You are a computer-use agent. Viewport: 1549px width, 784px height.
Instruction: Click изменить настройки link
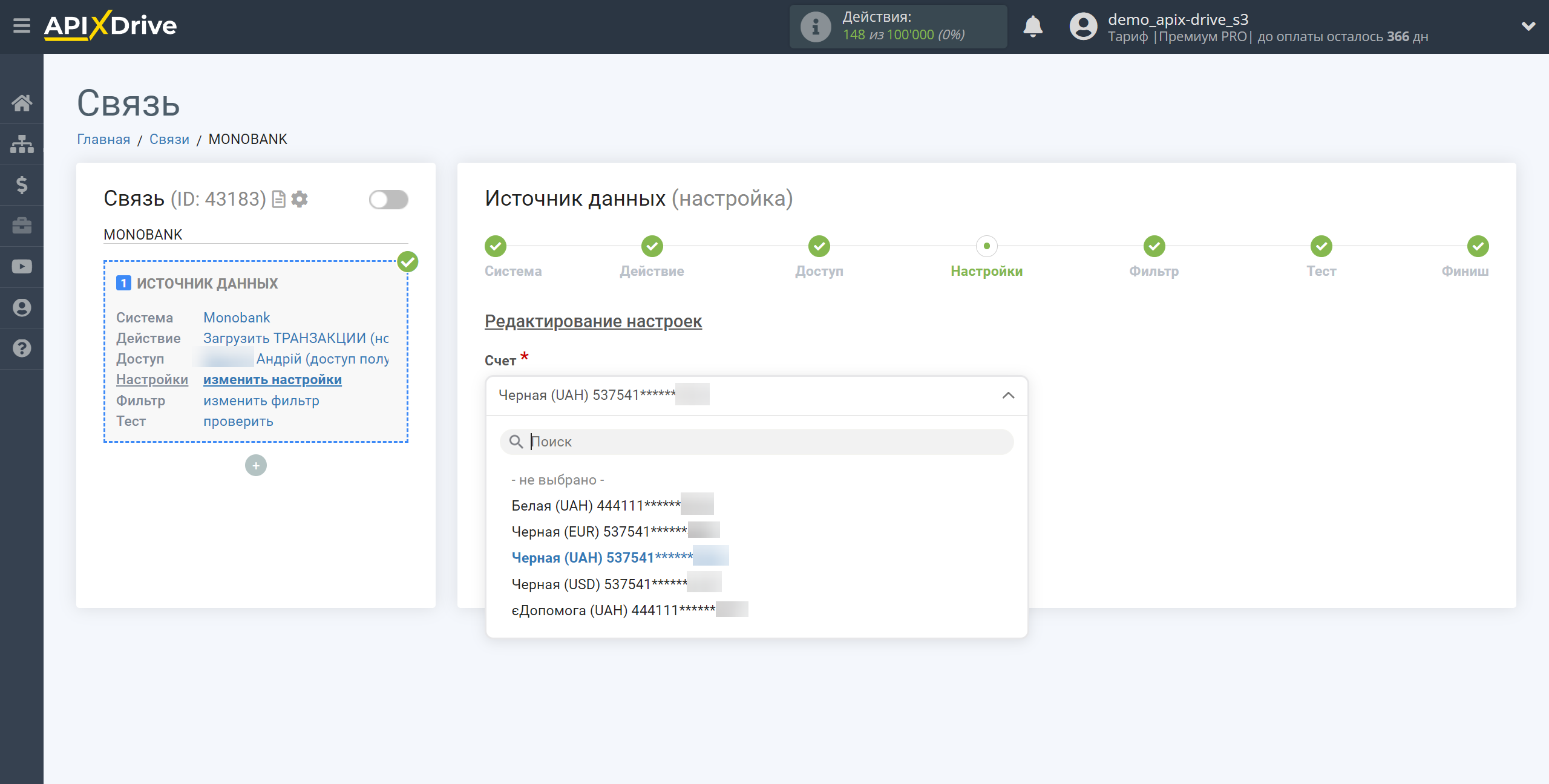point(272,379)
